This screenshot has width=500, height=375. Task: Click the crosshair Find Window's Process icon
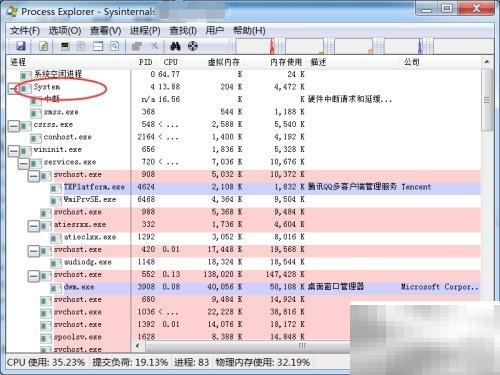193,46
